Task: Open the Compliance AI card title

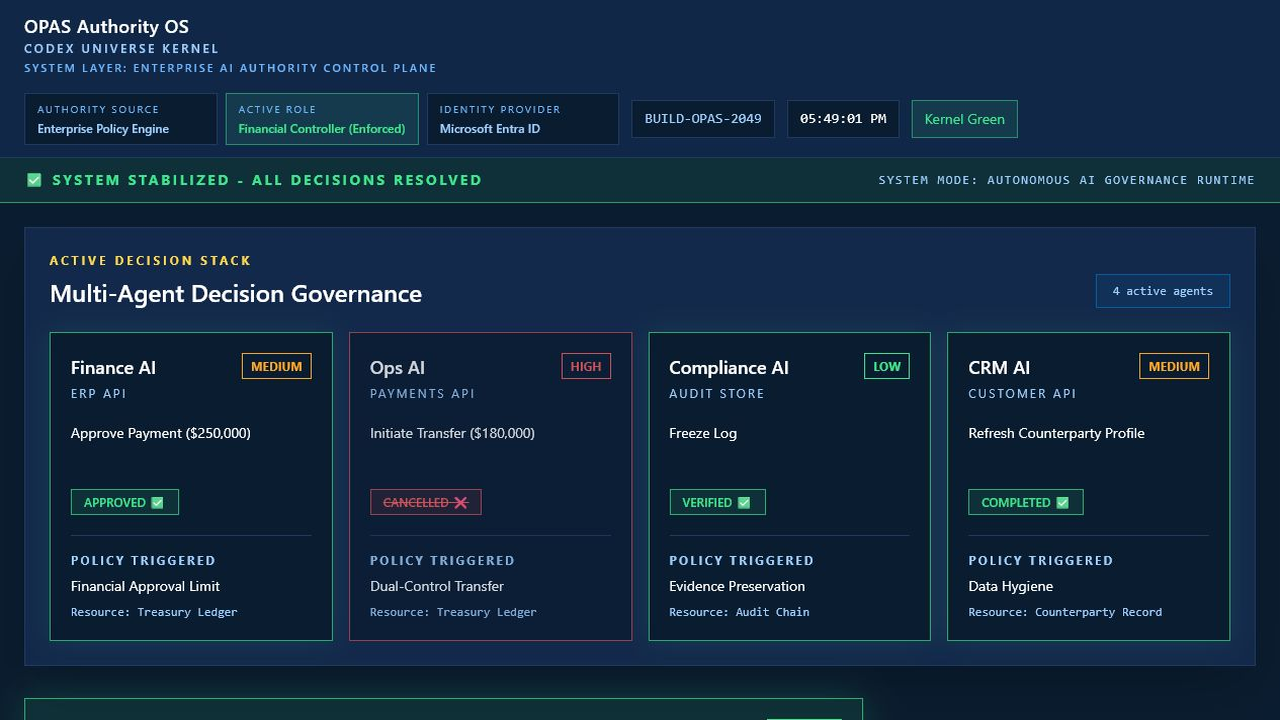Action: coord(729,368)
